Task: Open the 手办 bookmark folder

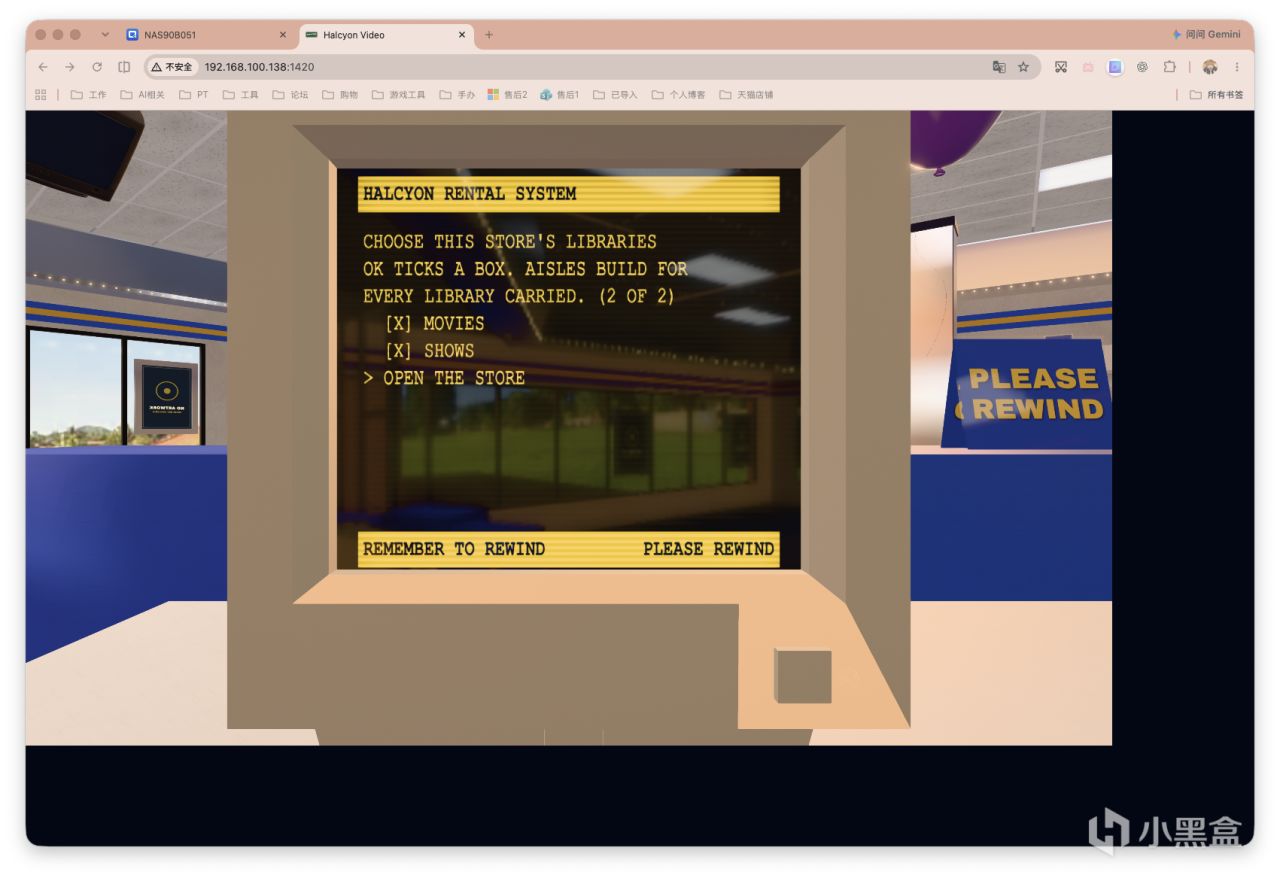Action: coord(457,95)
